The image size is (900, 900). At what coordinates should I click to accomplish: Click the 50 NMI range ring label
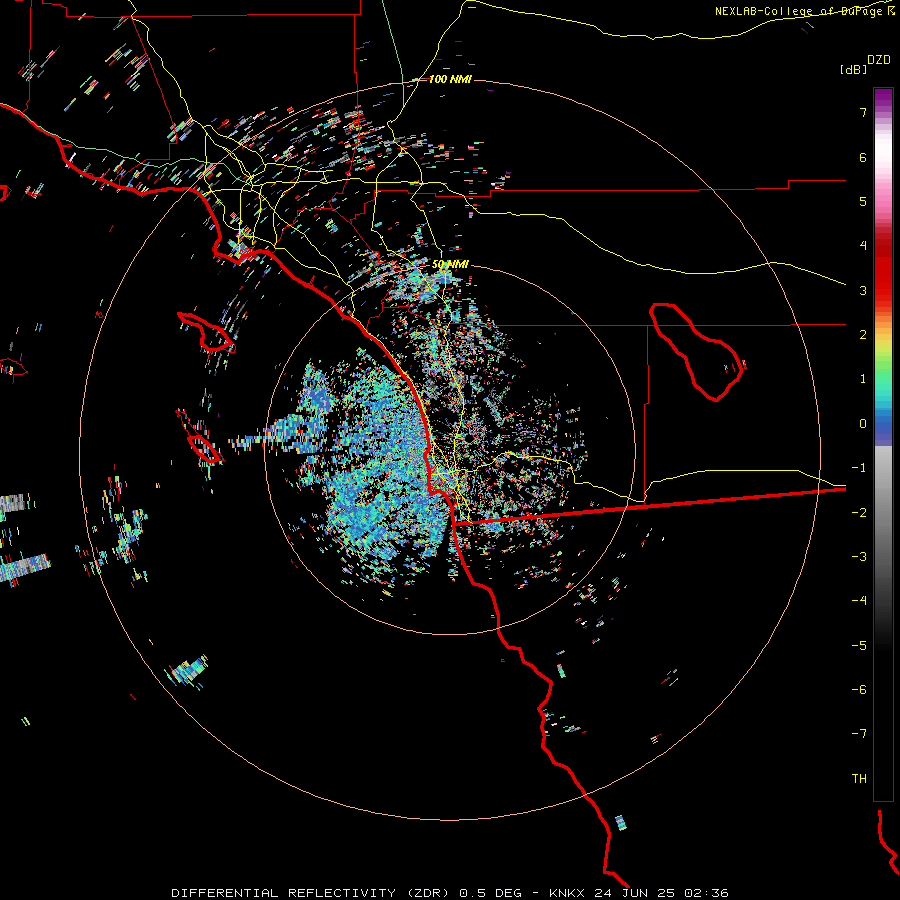click(x=450, y=264)
